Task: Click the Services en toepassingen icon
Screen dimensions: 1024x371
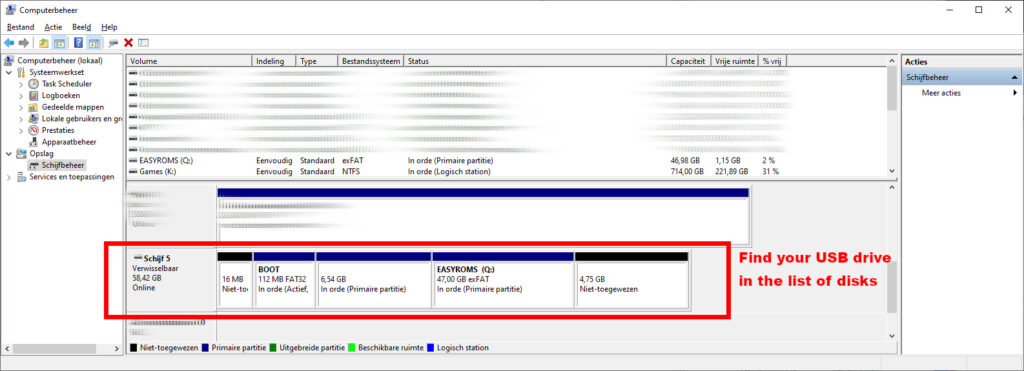Action: tap(22, 177)
